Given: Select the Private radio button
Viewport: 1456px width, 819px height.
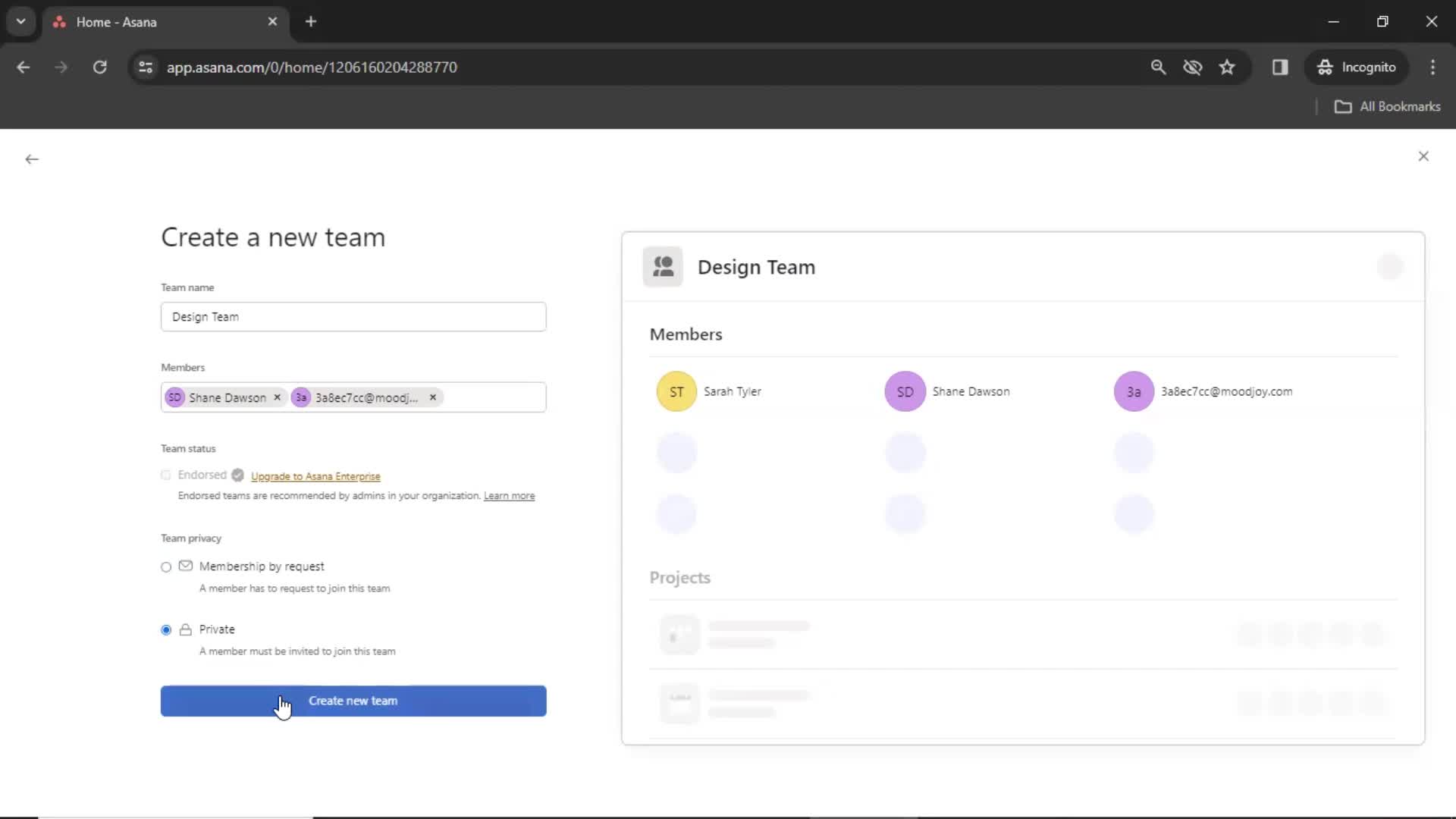Looking at the screenshot, I should (166, 630).
